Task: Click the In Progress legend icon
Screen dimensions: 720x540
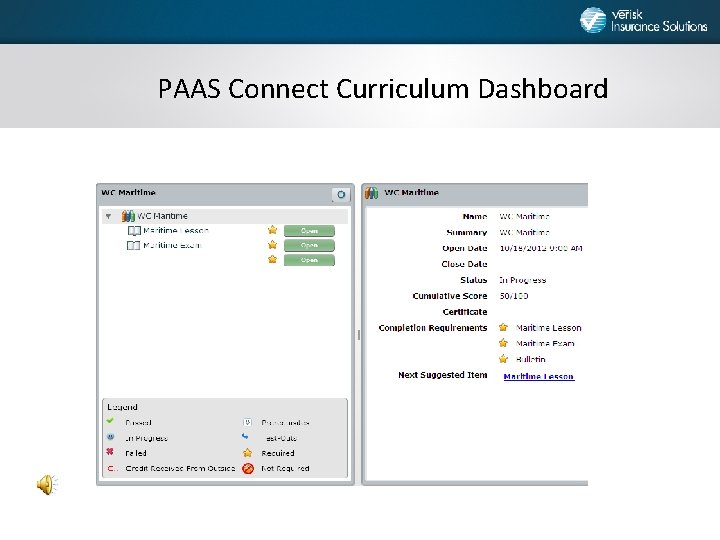Action: click(111, 437)
